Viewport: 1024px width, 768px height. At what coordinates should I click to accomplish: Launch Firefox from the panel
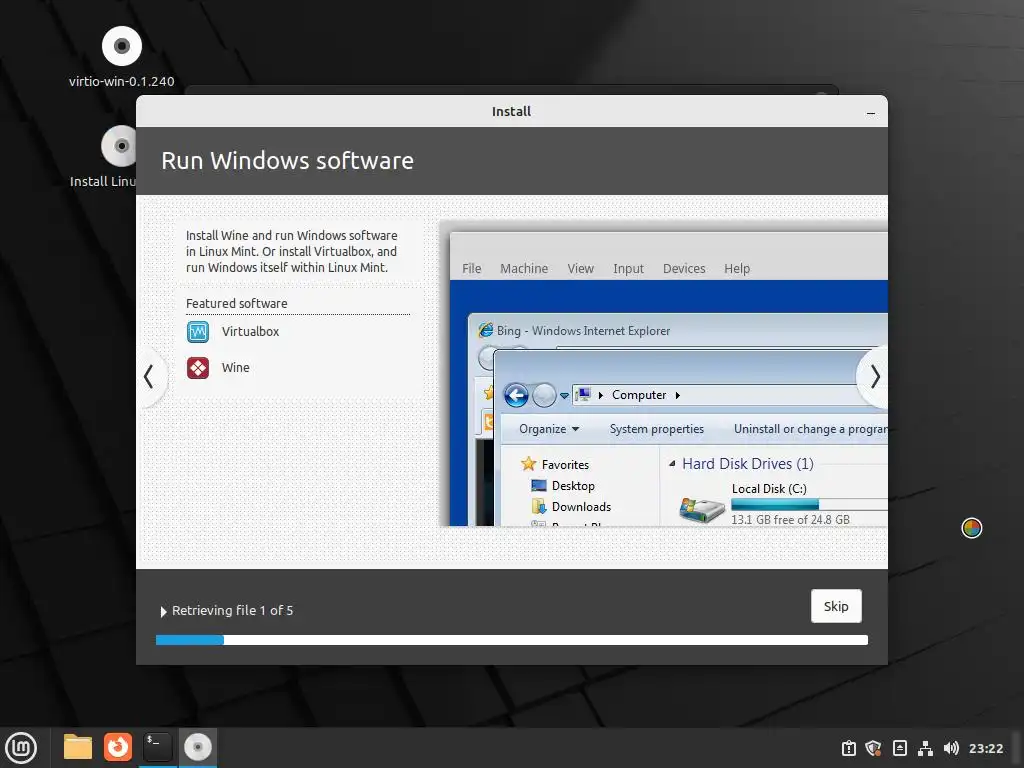click(118, 747)
